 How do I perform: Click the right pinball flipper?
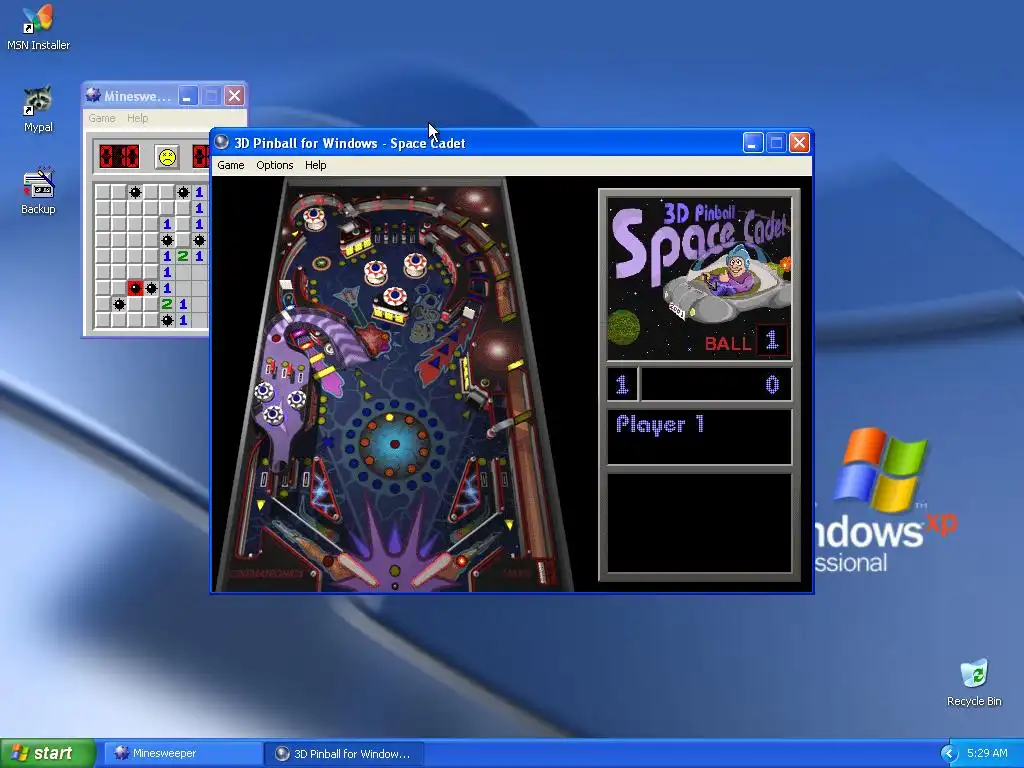440,568
